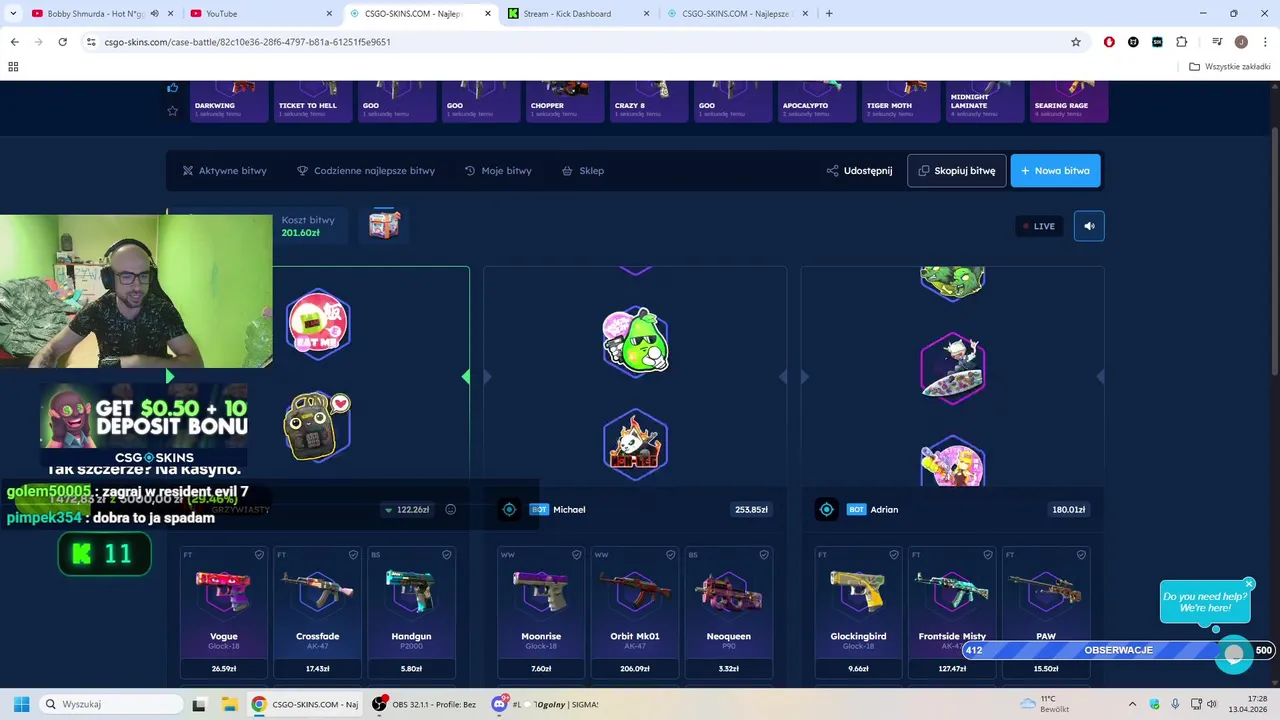Click the address bar URL
1280x720 pixels.
point(247,42)
